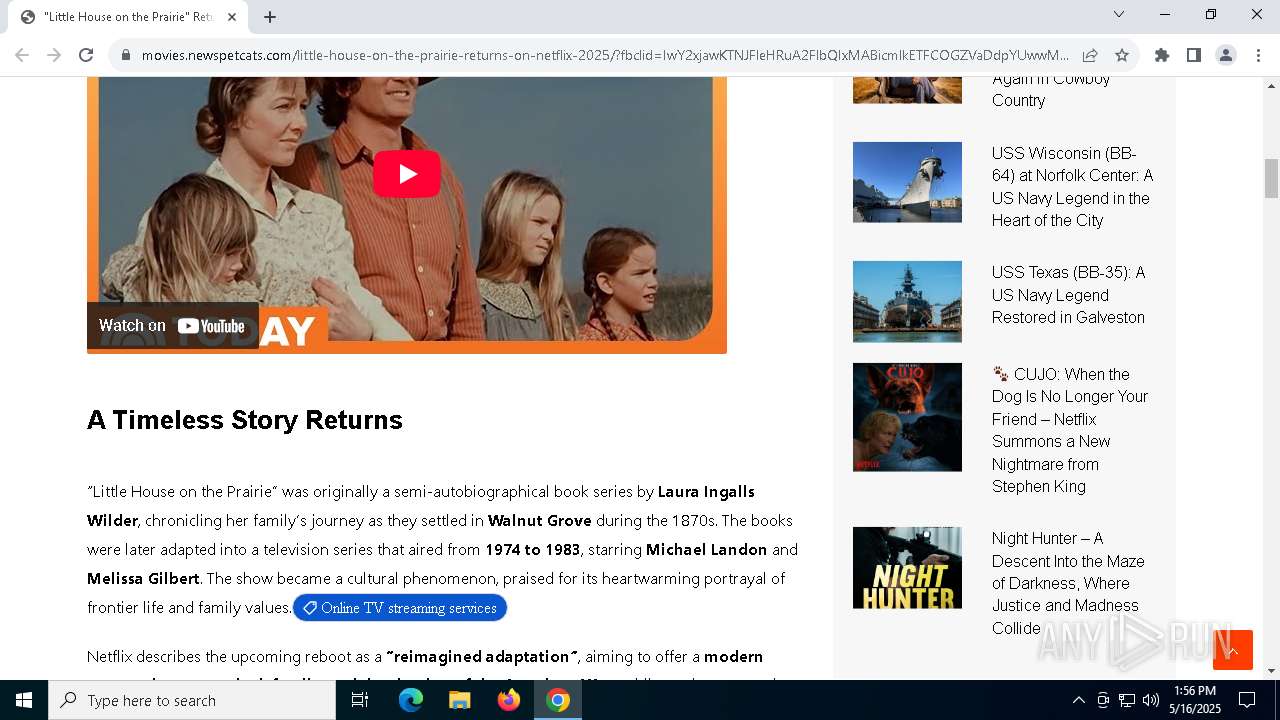Open File Explorer from the taskbar
This screenshot has width=1280, height=720.
click(460, 700)
